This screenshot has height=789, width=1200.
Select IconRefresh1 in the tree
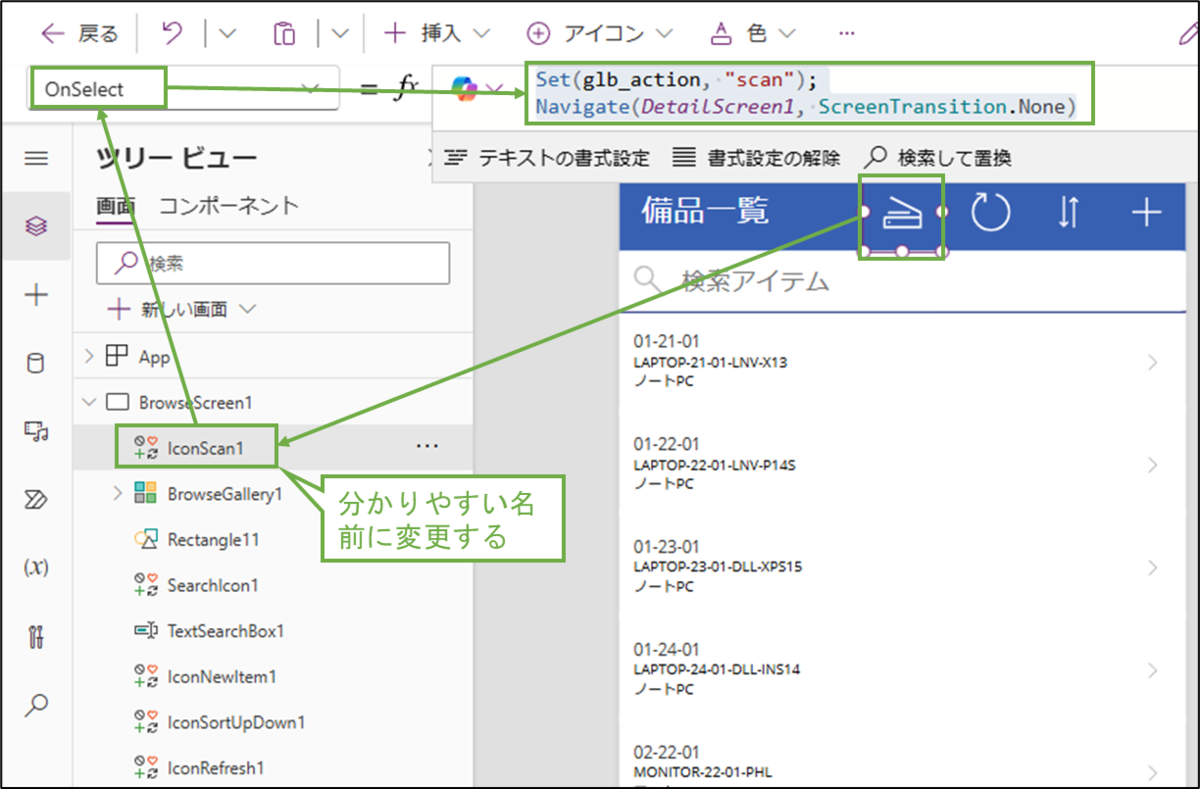[216, 768]
